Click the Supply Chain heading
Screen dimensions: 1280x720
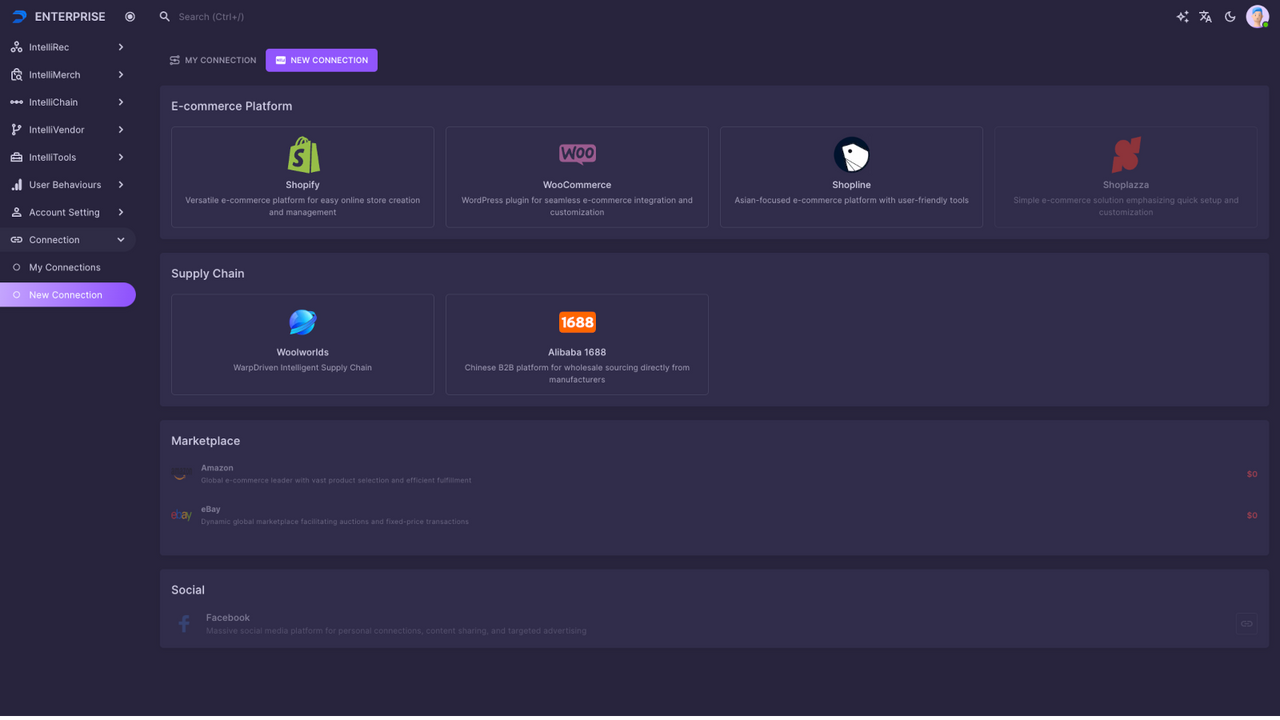point(208,273)
